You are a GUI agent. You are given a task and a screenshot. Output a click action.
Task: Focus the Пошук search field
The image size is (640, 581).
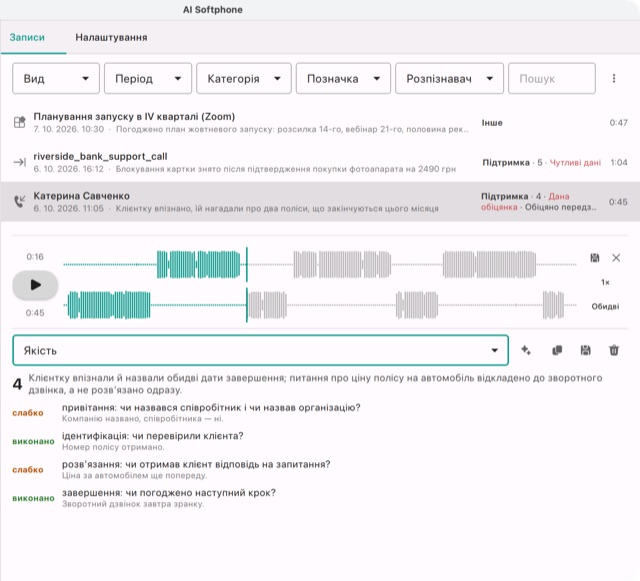(x=552, y=78)
